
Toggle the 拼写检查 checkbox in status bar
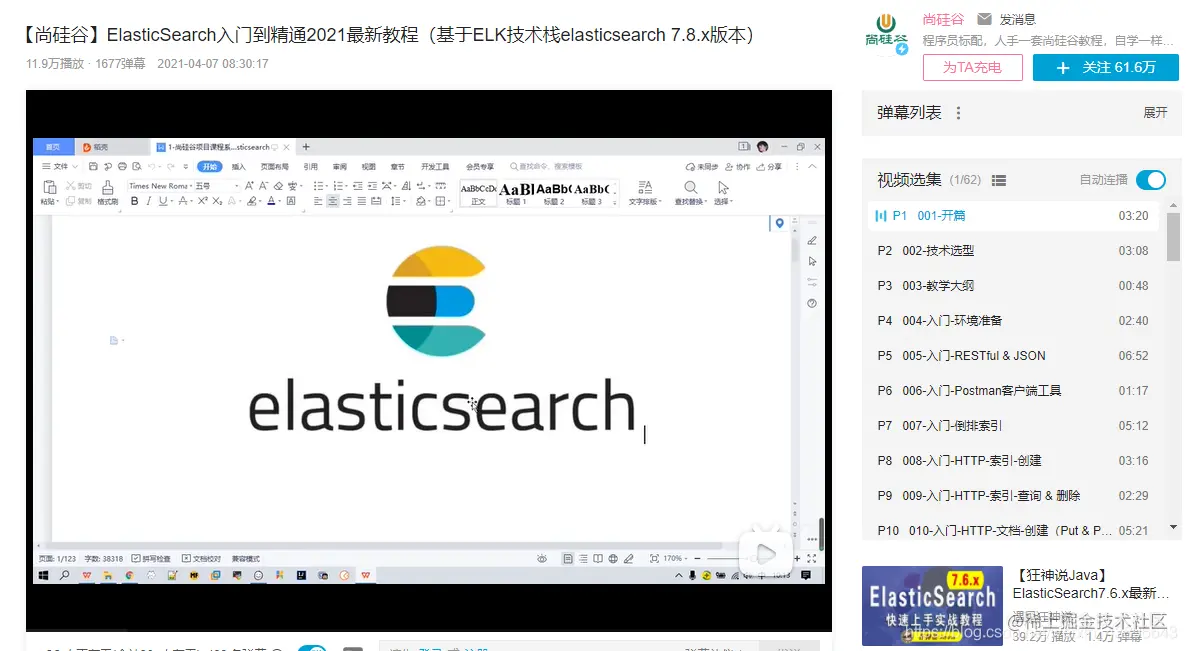[151, 559]
